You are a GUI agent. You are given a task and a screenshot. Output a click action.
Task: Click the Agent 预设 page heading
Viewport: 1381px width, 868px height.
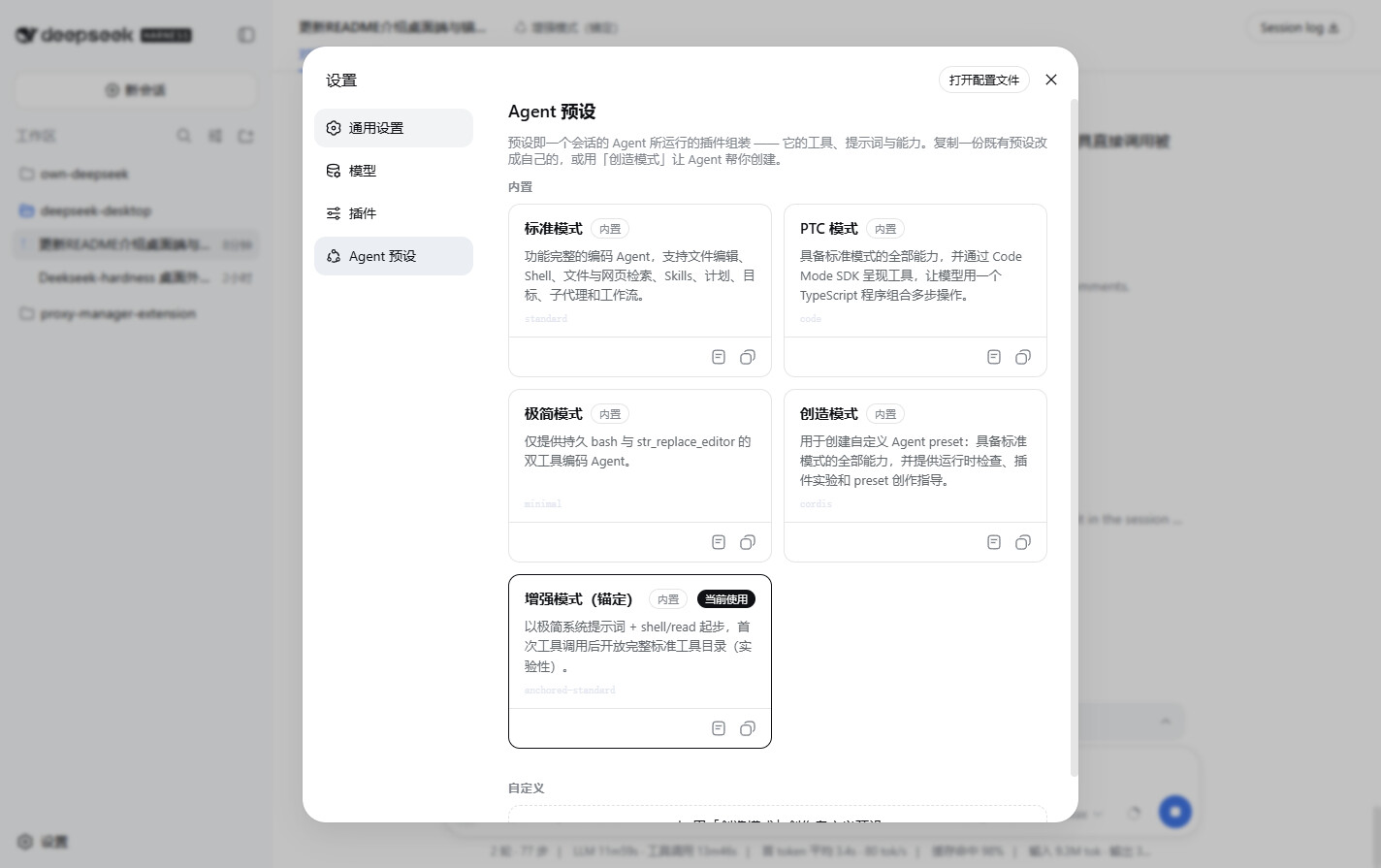pyautogui.click(x=552, y=112)
